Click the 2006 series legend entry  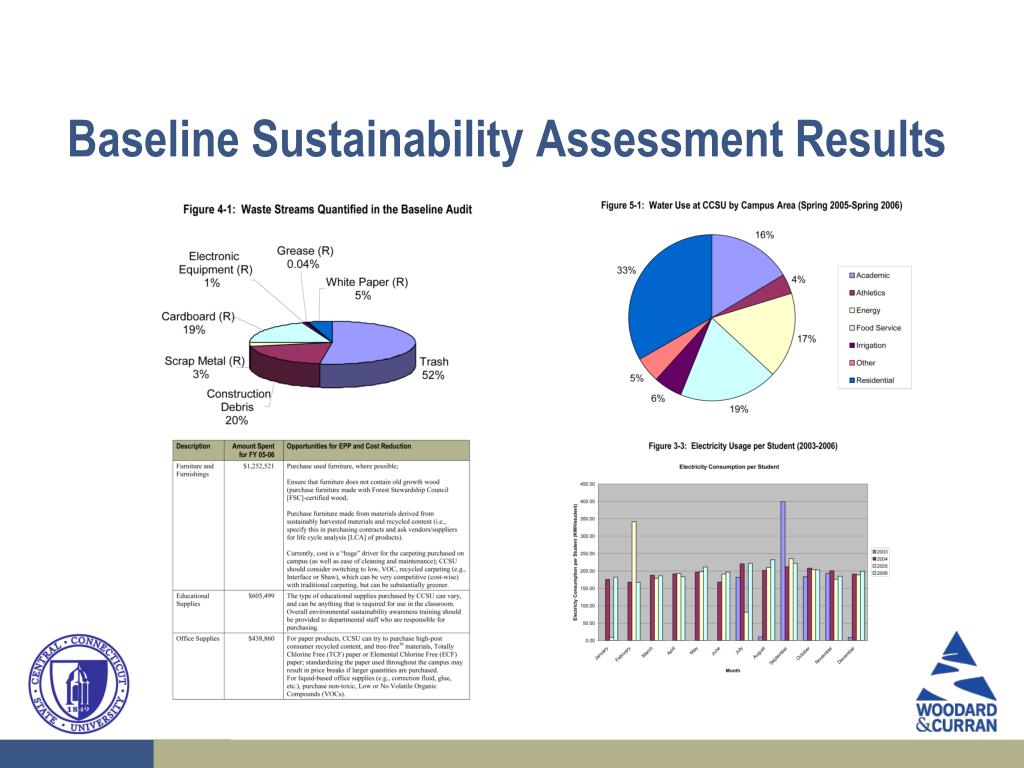tap(880, 573)
